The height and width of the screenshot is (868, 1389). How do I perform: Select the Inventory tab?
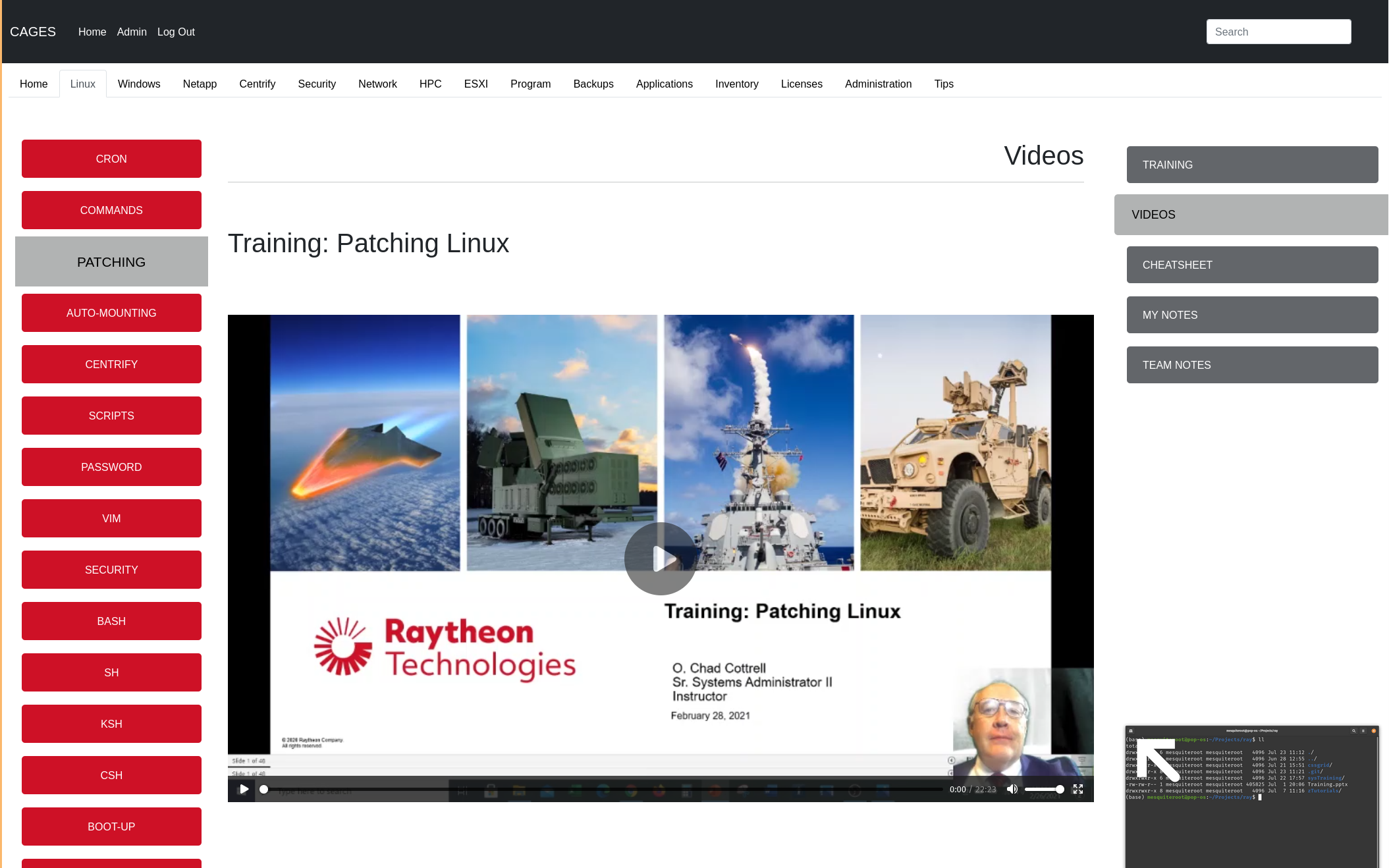coord(736,84)
